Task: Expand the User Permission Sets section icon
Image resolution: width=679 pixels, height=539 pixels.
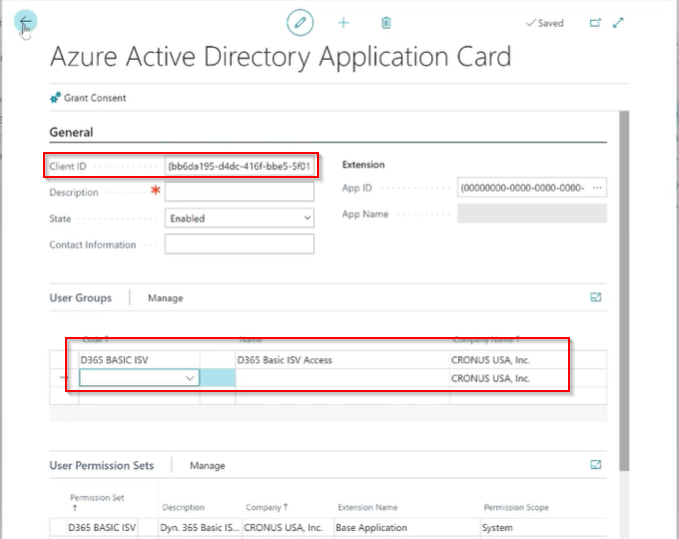Action: (596, 465)
